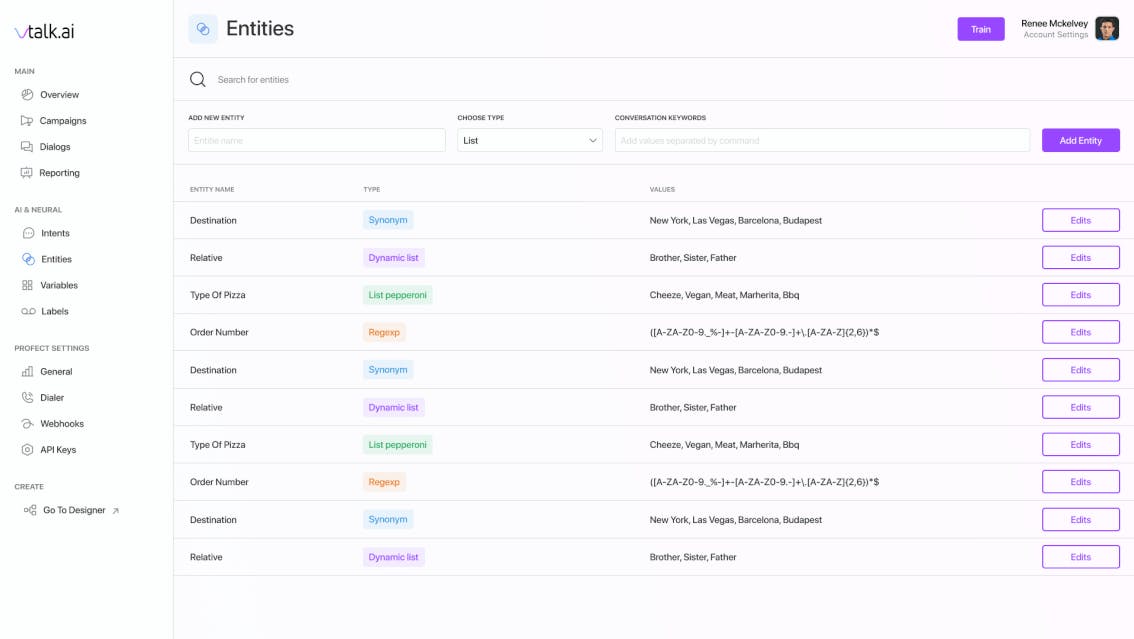The width and height of the screenshot is (1134, 639).
Task: Click the Add Entity button
Action: [x=1080, y=141]
